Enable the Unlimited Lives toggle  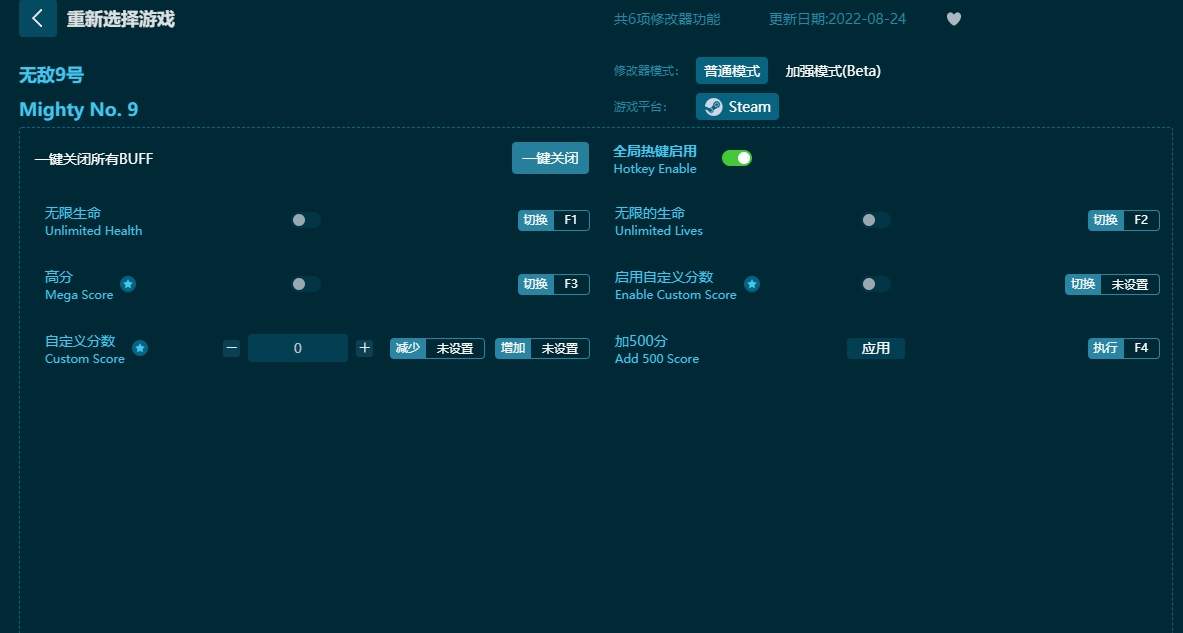click(x=876, y=220)
